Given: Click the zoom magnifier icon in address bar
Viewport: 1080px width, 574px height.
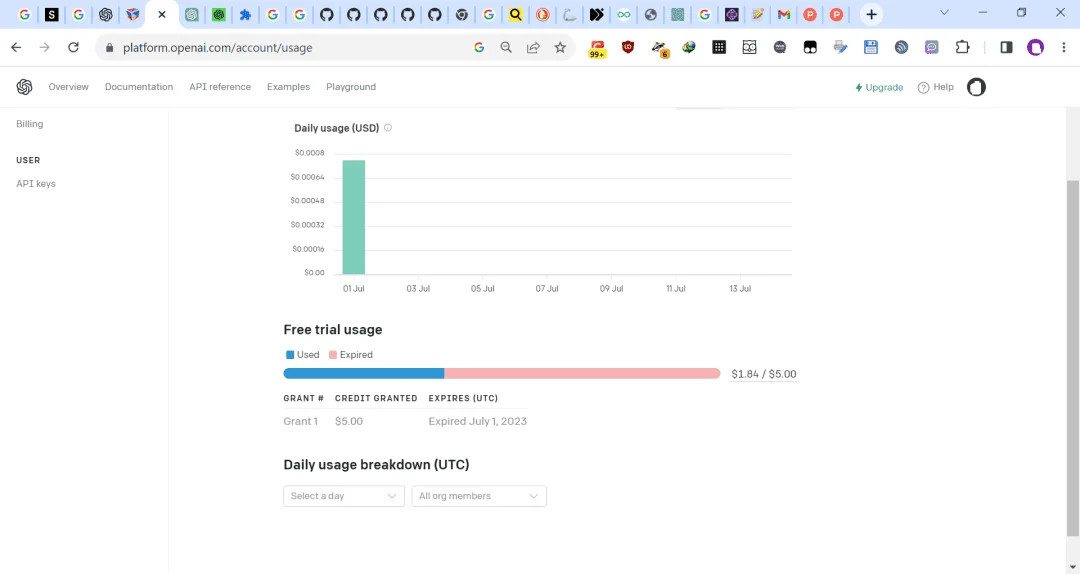Looking at the screenshot, I should (x=506, y=48).
